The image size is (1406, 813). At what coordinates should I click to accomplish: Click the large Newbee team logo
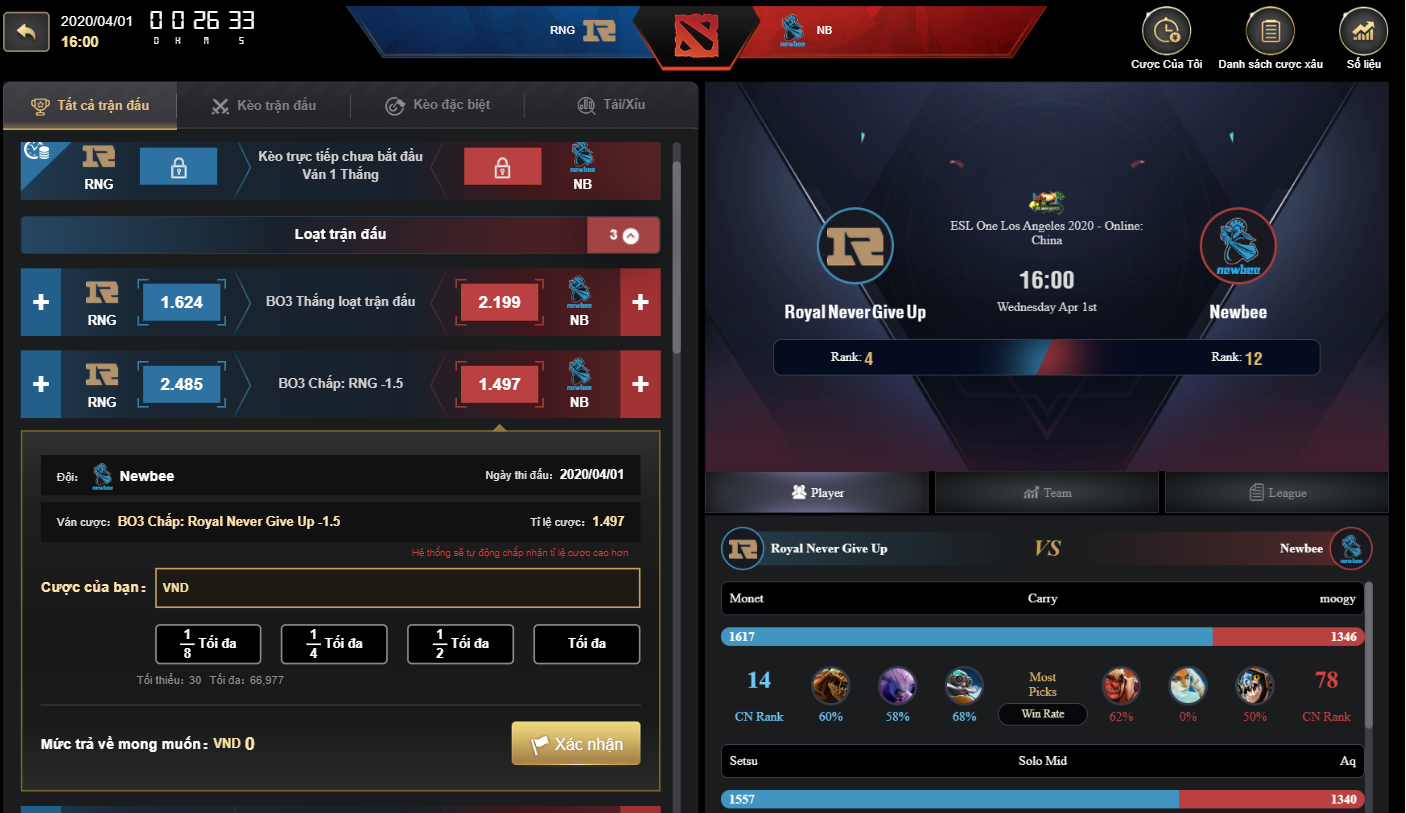[1238, 248]
